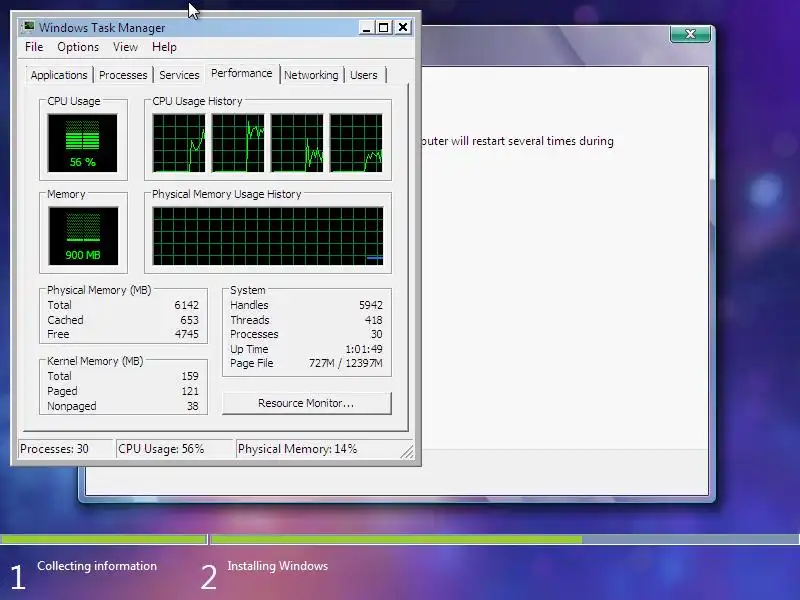Click the CPU Usage 56 % gauge
800x600 pixels.
pyautogui.click(x=83, y=143)
